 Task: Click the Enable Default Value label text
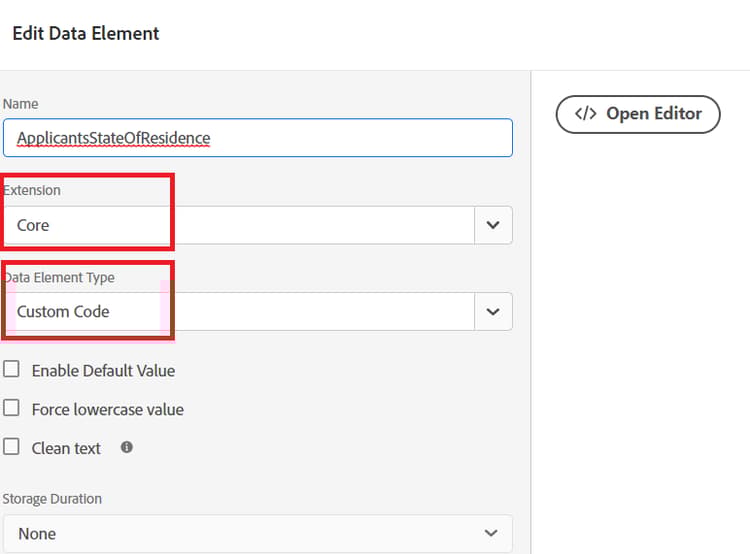(x=103, y=370)
